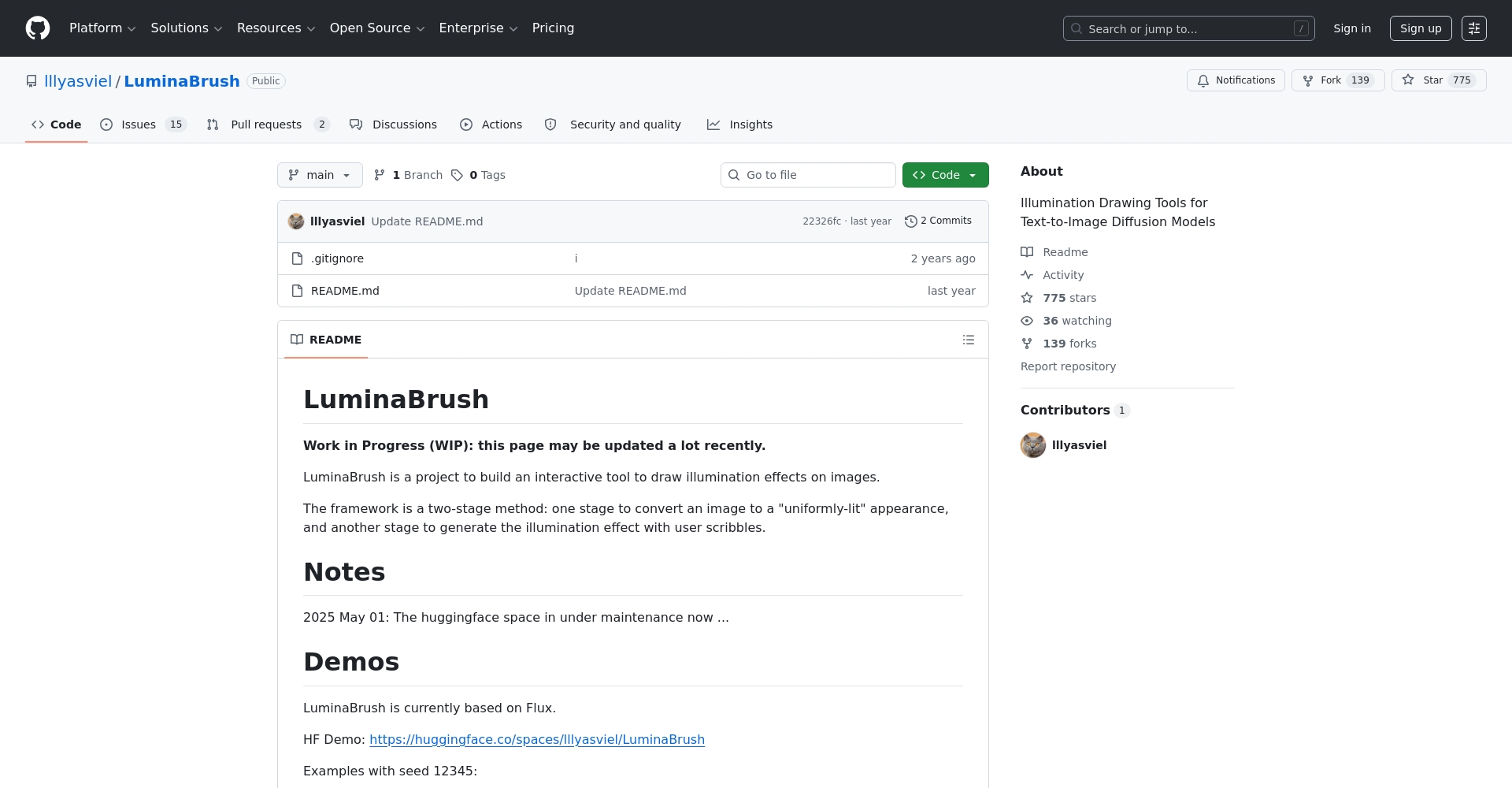
Task: Star the LuminaBrush repository
Action: [1438, 80]
